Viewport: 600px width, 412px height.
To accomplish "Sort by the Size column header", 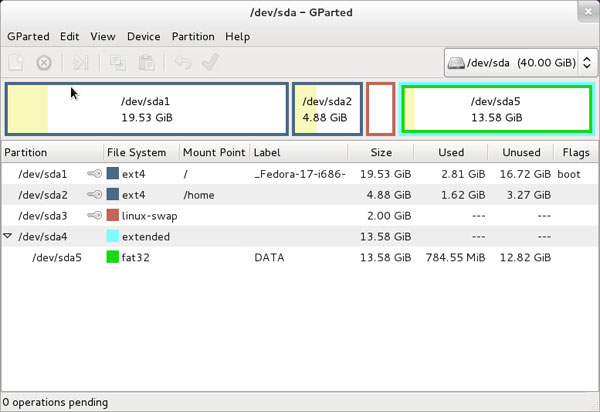I will [381, 152].
